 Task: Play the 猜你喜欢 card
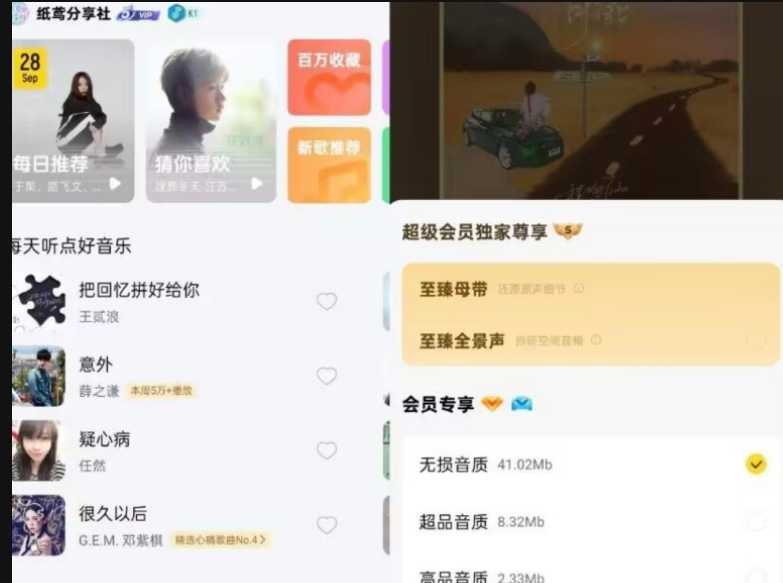point(257,184)
